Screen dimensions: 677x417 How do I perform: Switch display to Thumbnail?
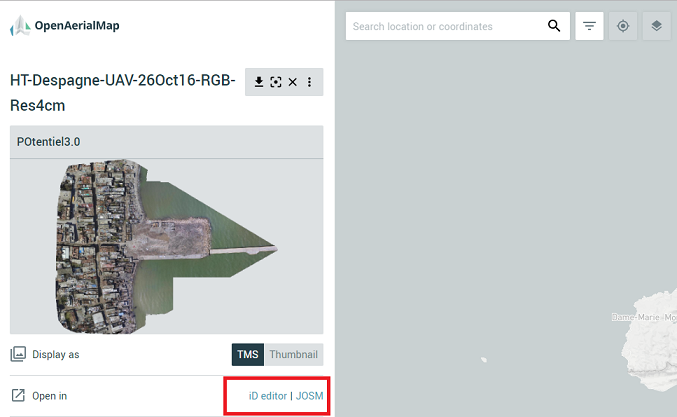point(294,354)
